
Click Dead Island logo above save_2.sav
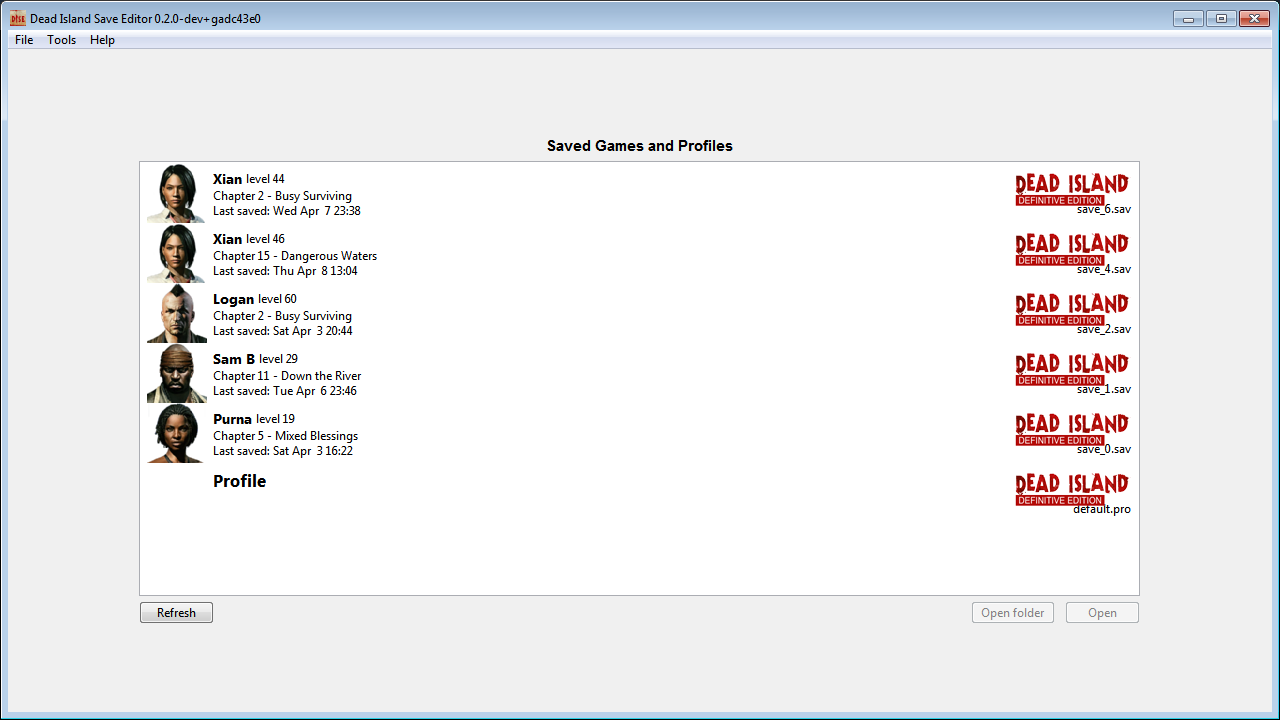pos(1072,308)
